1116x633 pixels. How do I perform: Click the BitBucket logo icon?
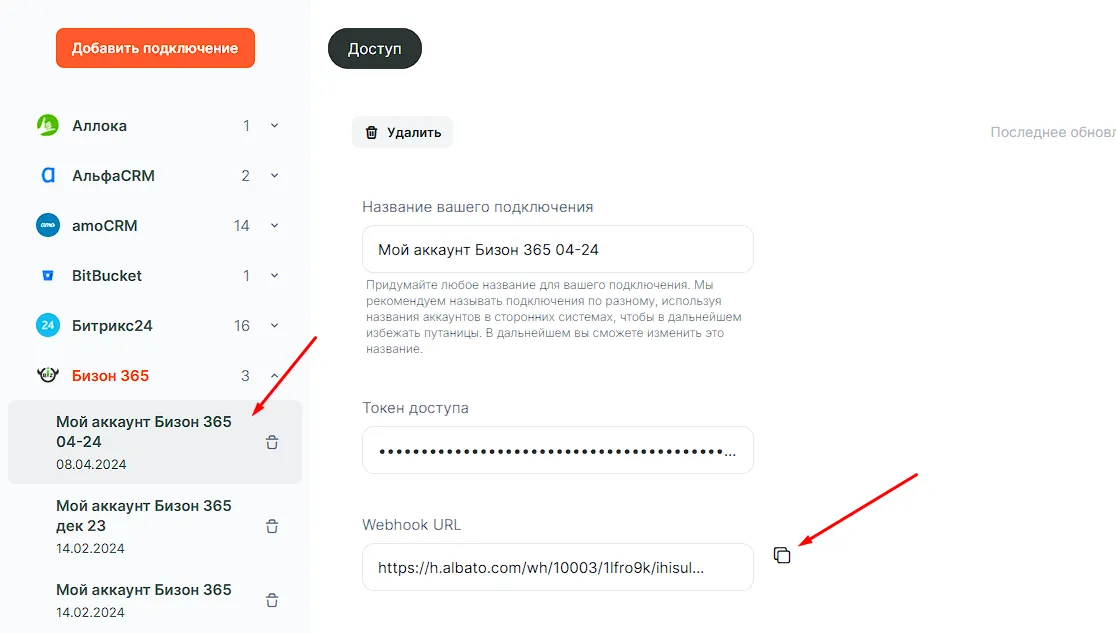click(x=48, y=276)
